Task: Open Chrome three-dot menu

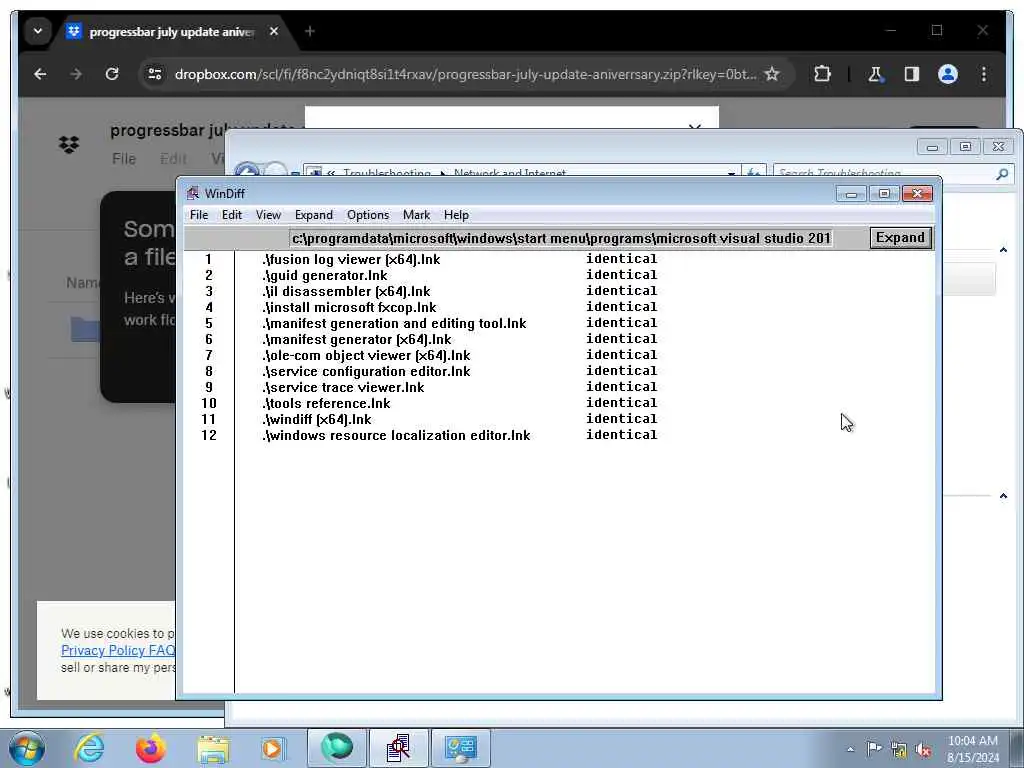Action: pyautogui.click(x=984, y=74)
